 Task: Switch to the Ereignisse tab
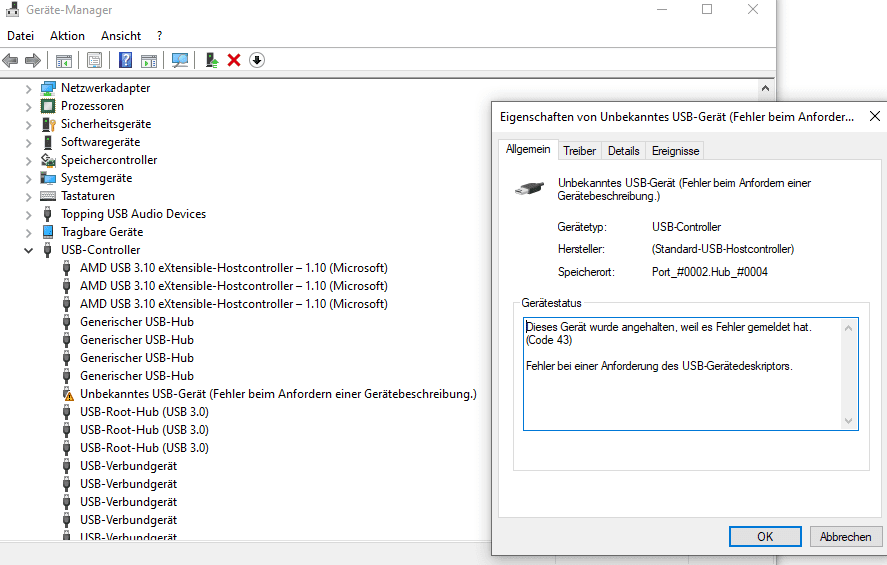(675, 151)
